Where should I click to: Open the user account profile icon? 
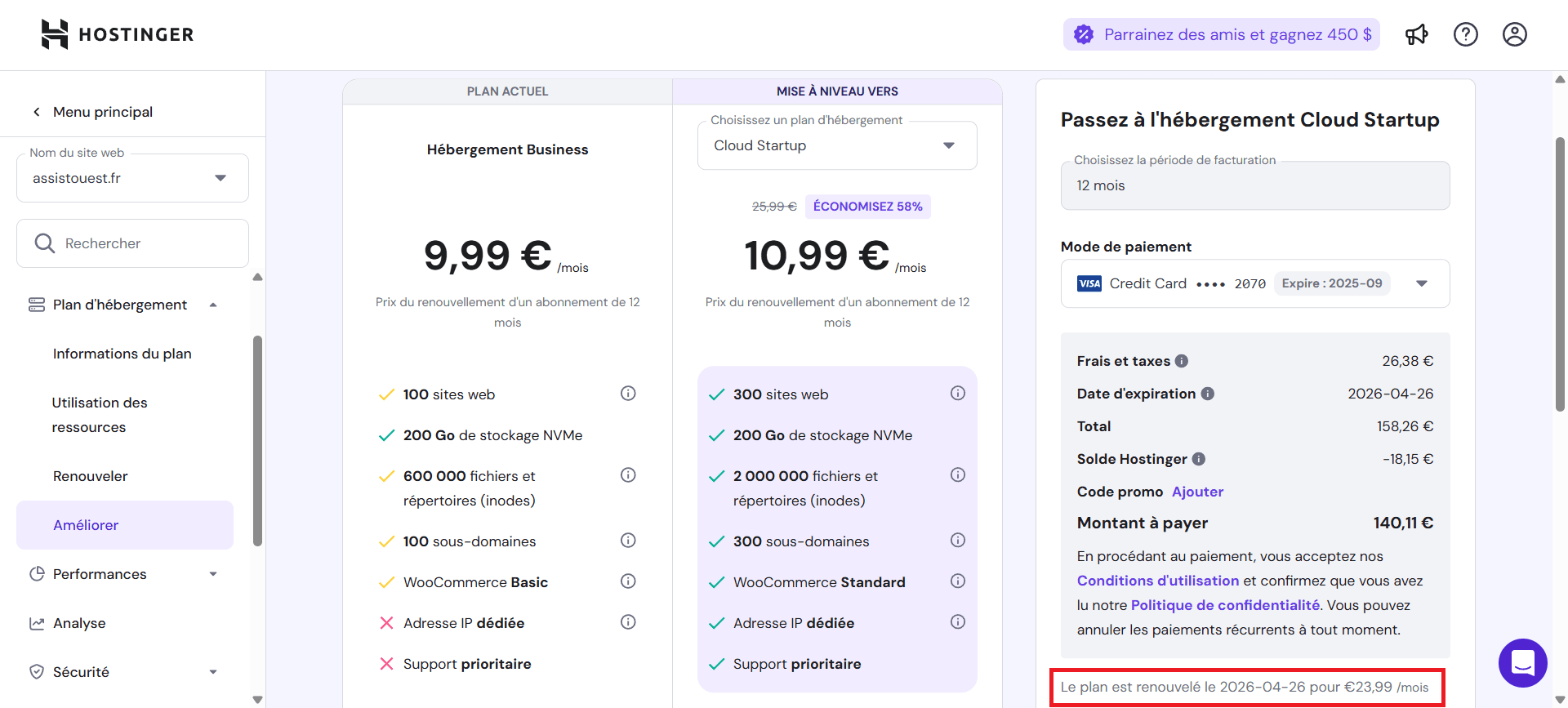[1514, 34]
